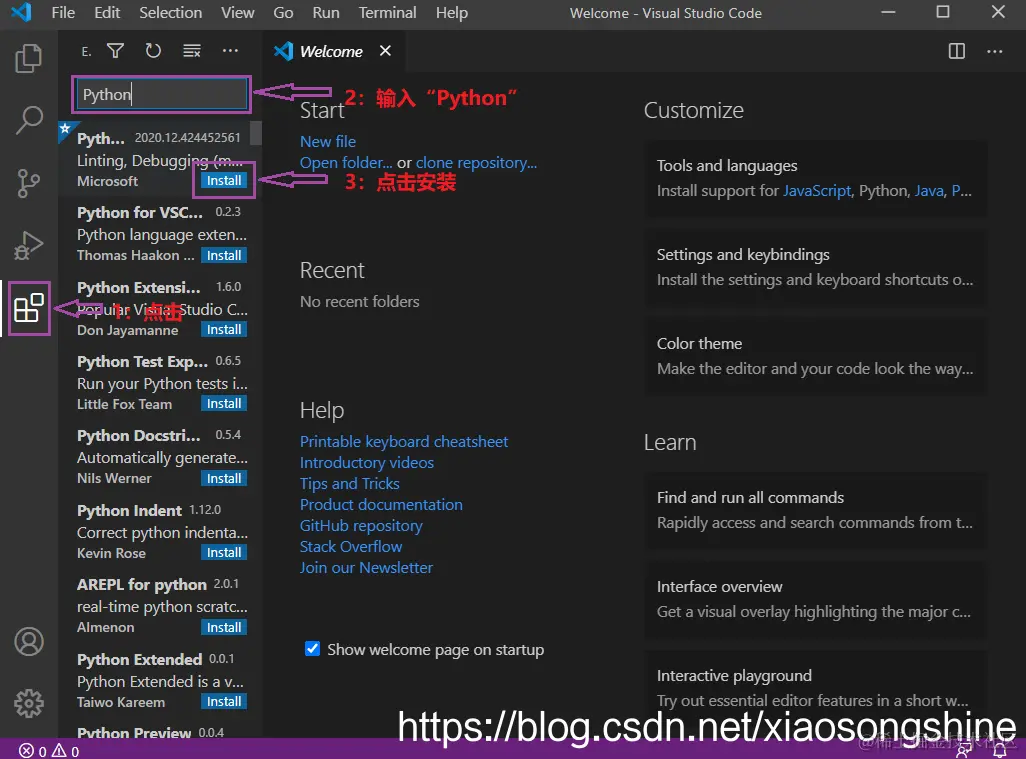Open Interface overview card

coord(815,599)
